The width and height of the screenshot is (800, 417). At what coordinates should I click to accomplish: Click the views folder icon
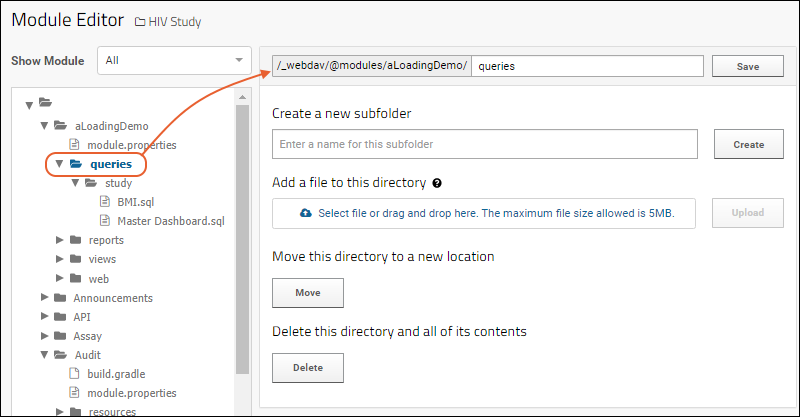[76, 259]
